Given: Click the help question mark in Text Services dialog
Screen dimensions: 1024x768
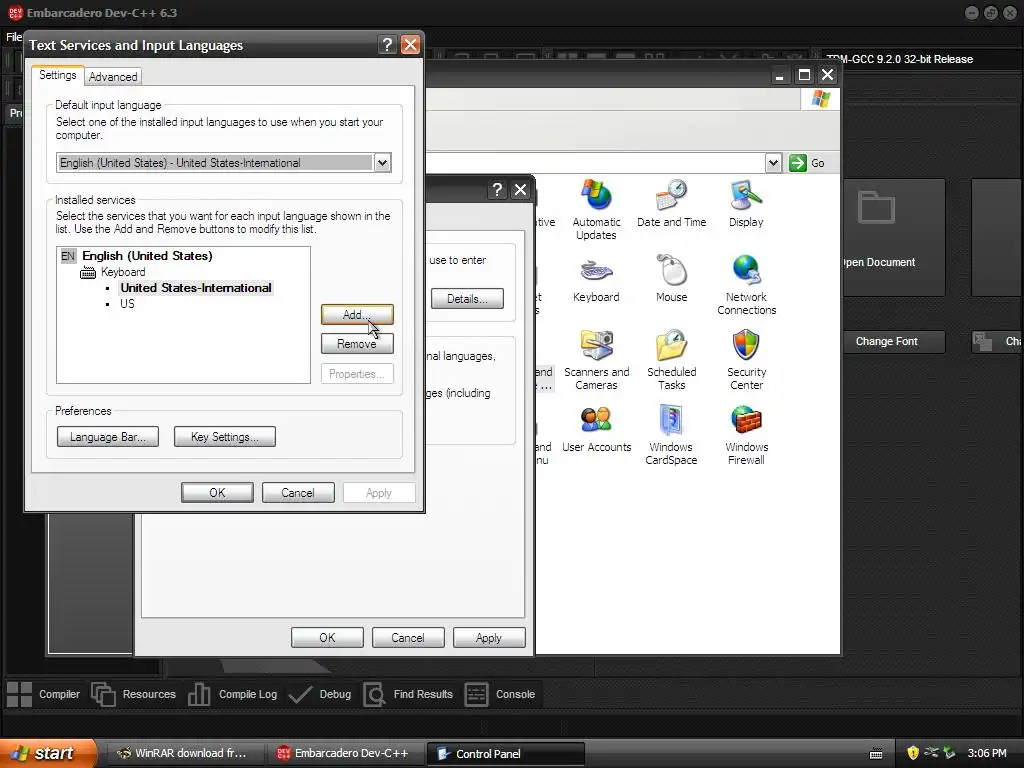Looking at the screenshot, I should [387, 44].
